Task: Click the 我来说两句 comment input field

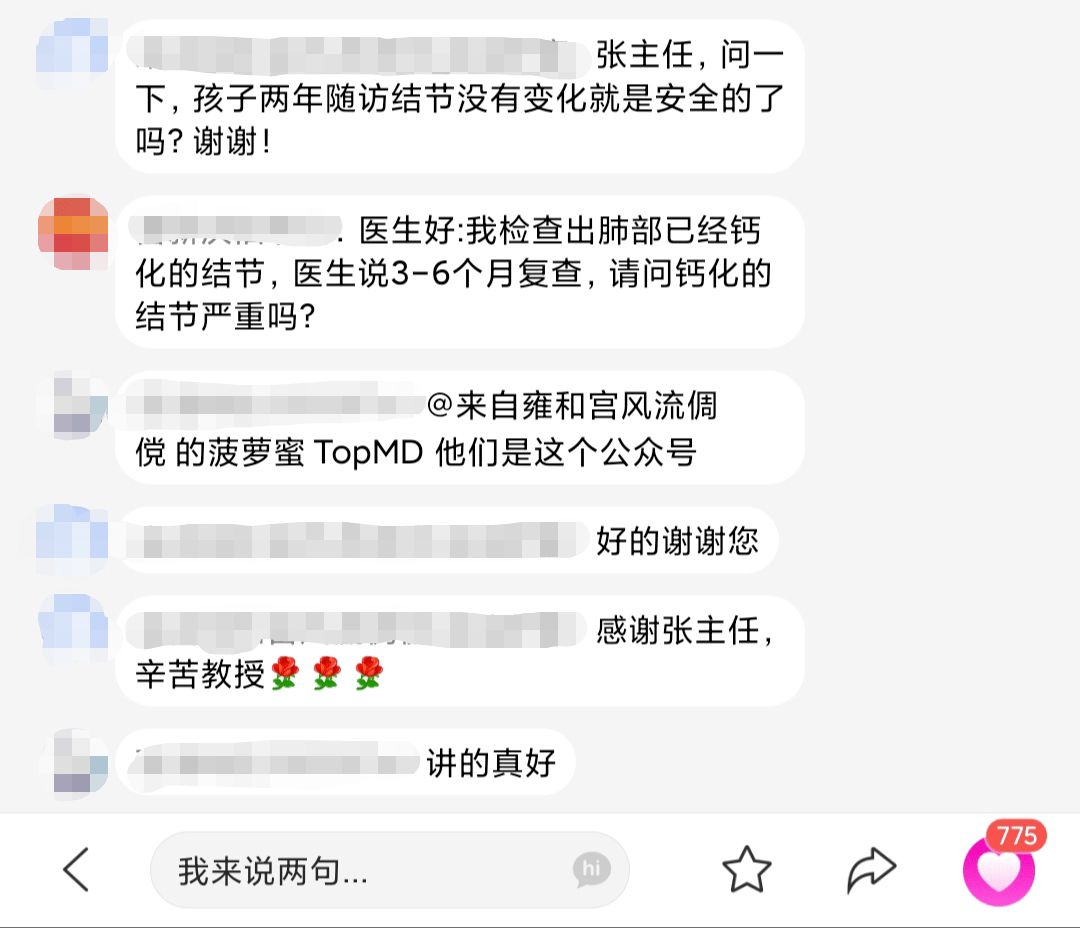Action: (389, 869)
